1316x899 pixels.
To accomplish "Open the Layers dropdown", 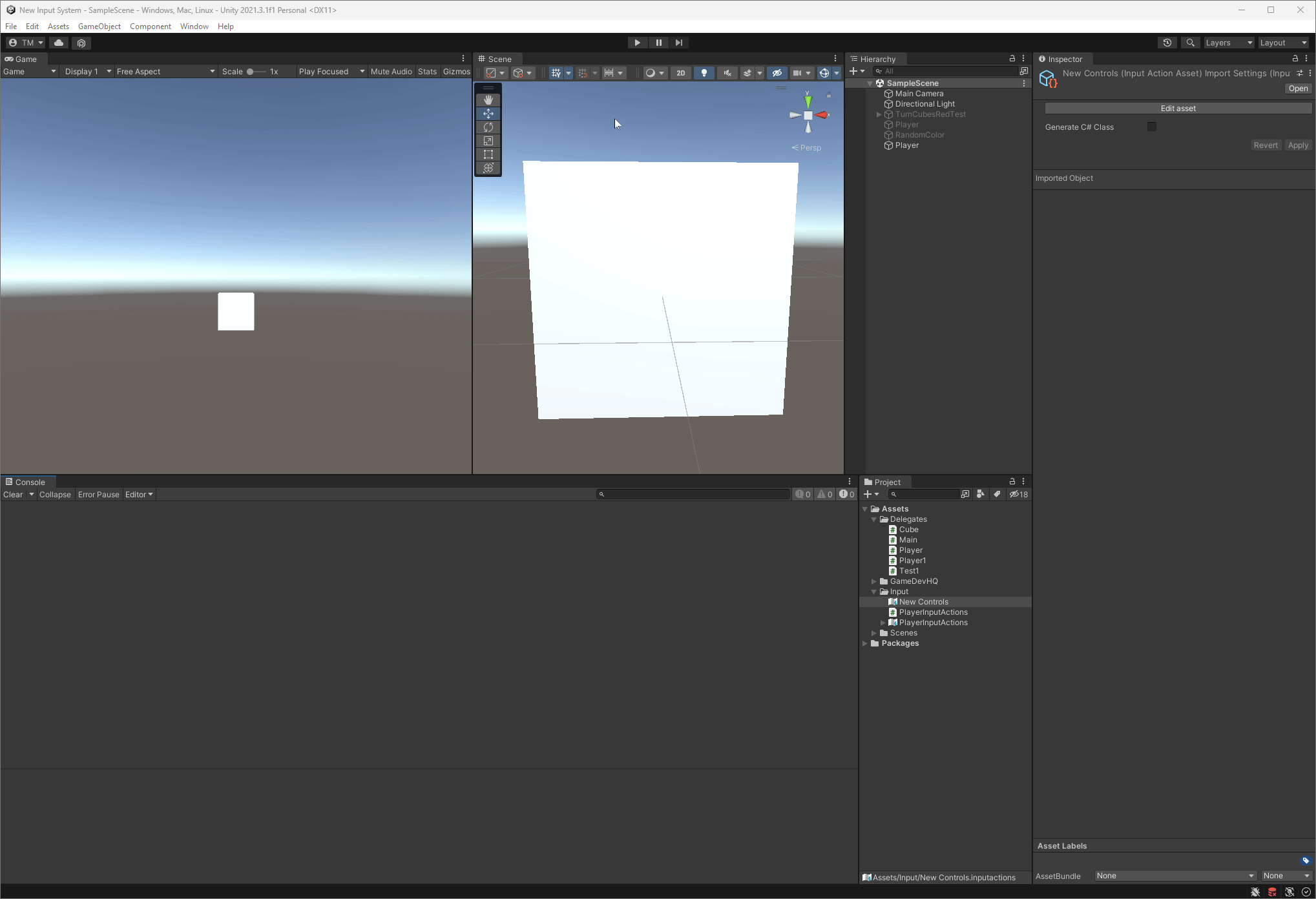I will [1228, 43].
